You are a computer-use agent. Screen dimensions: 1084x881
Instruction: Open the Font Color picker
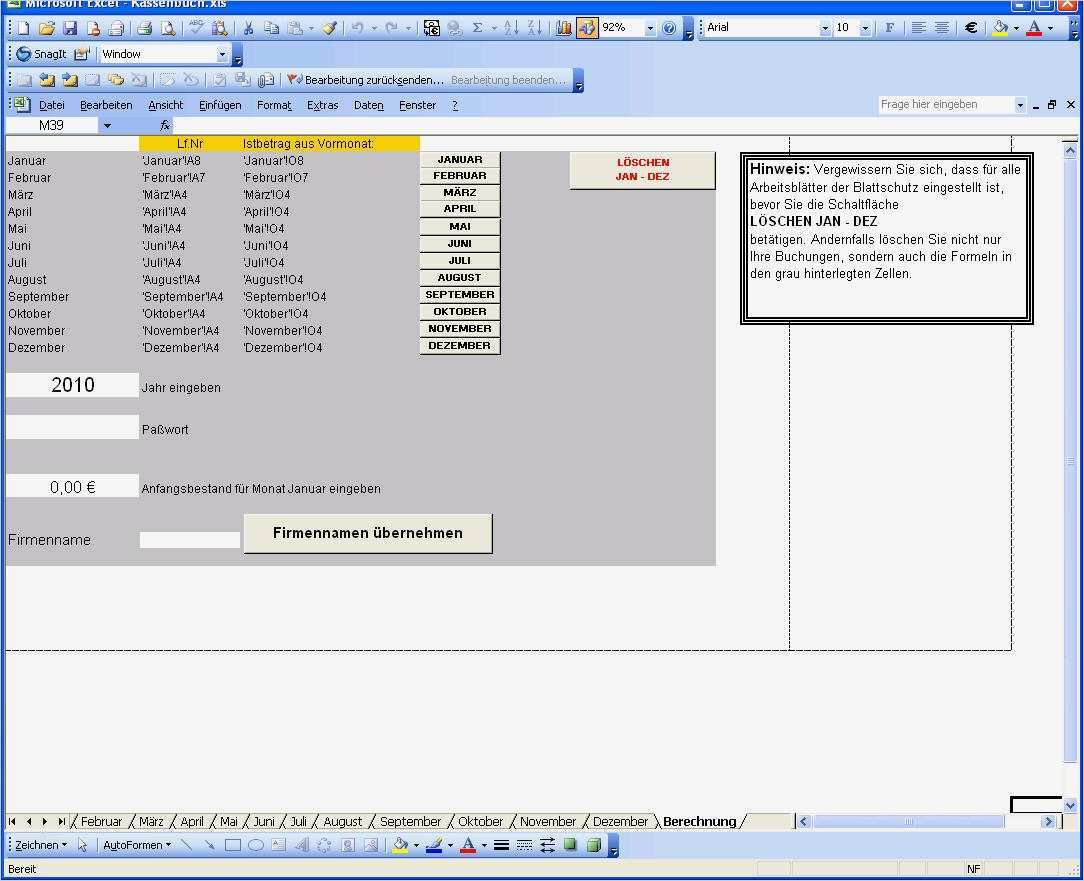point(1050,27)
